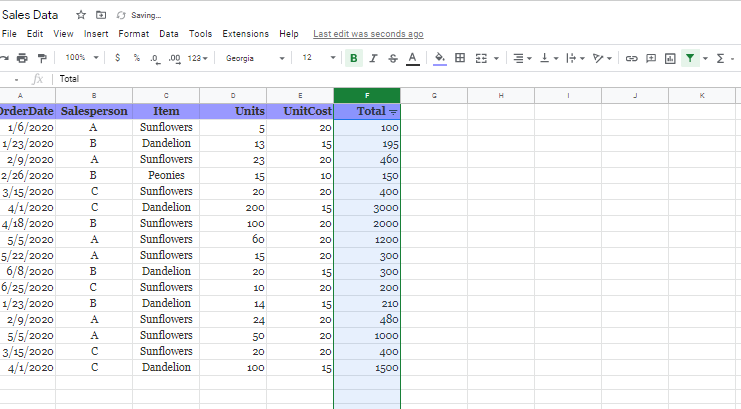This screenshot has height=409, width=741.
Task: Select the UnitCost header cell
Action: [300, 111]
